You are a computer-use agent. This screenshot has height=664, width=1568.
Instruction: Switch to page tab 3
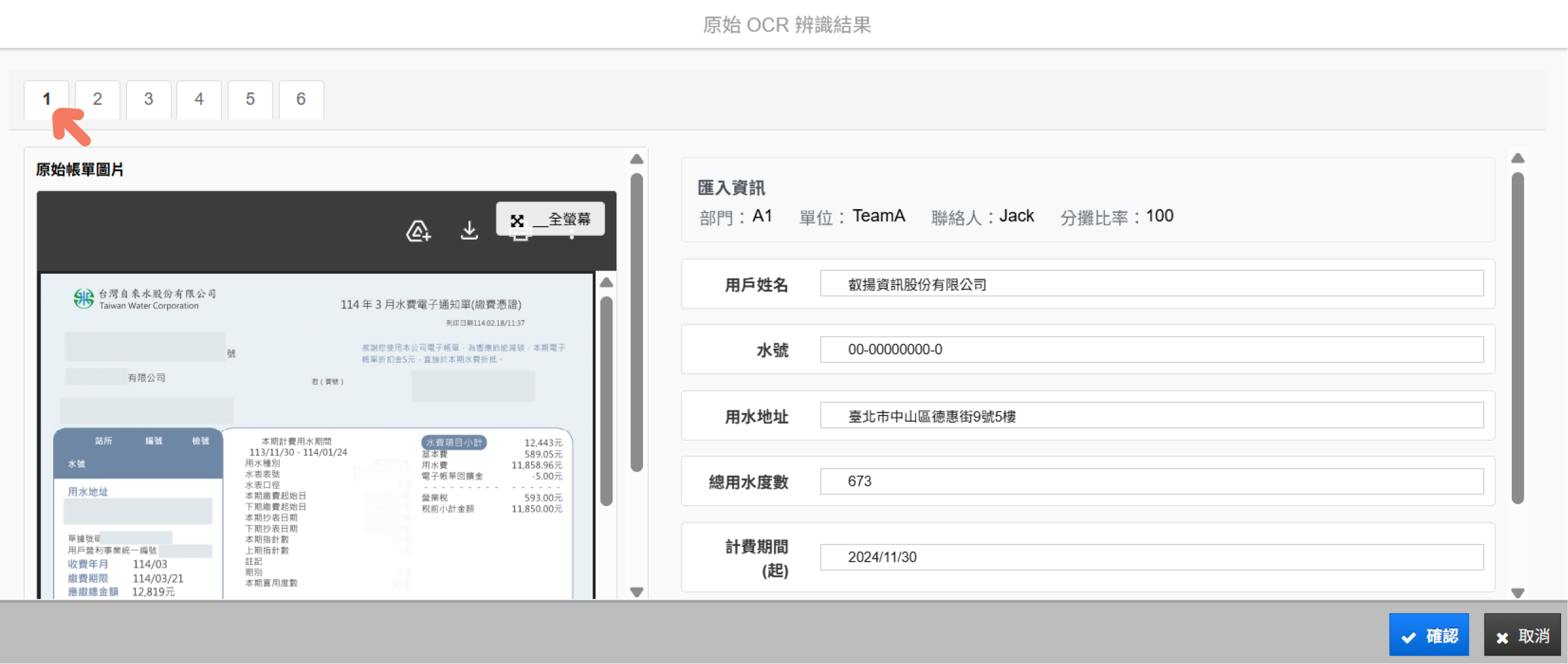[x=149, y=99]
